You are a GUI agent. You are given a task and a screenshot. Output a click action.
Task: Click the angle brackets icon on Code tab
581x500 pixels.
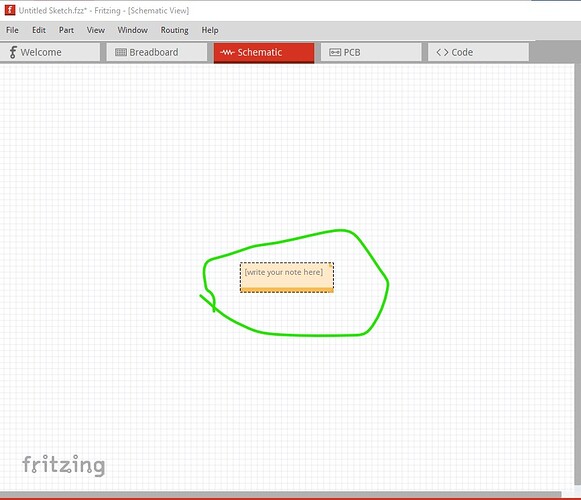[x=442, y=52]
